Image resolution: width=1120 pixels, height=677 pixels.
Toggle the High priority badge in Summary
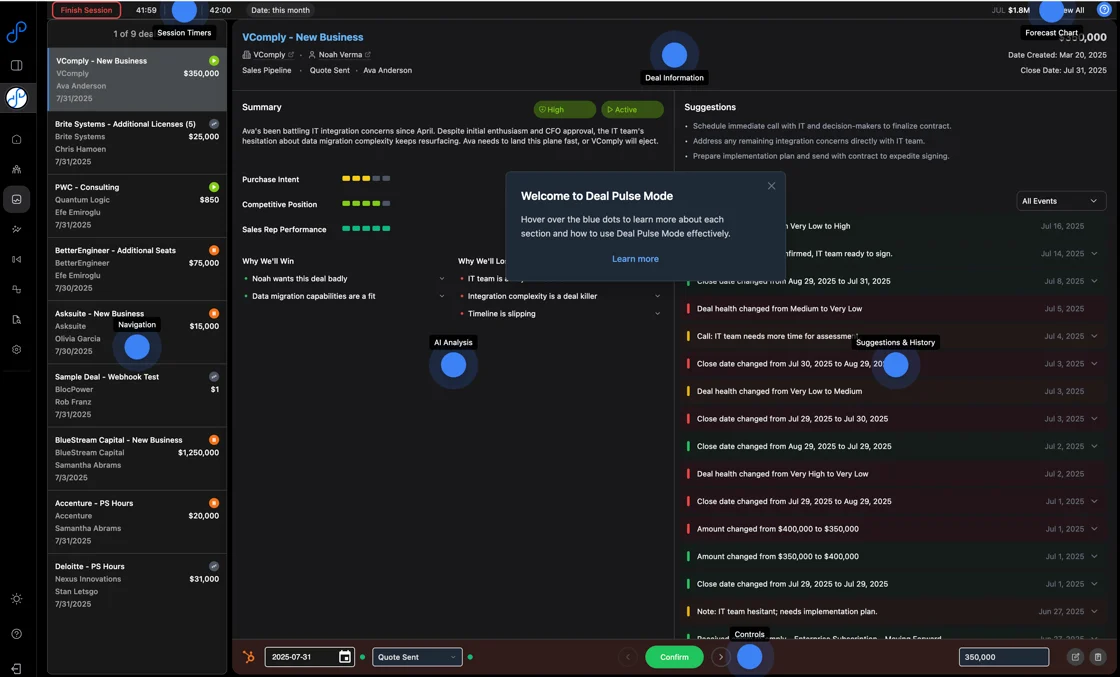tap(563, 107)
